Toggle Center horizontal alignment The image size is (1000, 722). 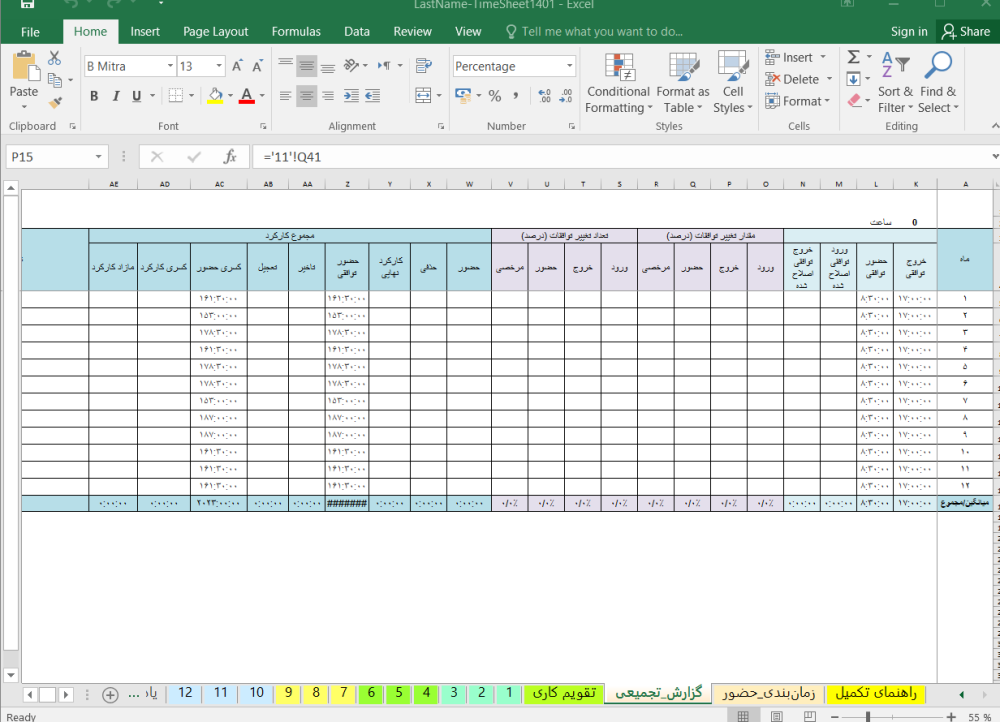tap(307, 96)
